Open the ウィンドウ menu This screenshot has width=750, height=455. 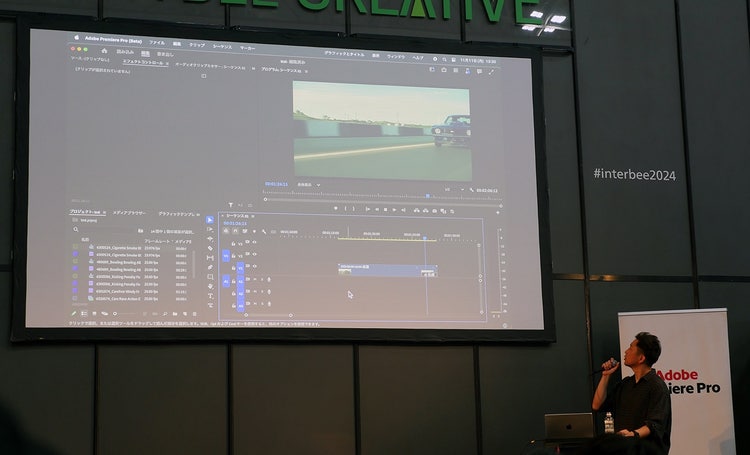tap(396, 56)
